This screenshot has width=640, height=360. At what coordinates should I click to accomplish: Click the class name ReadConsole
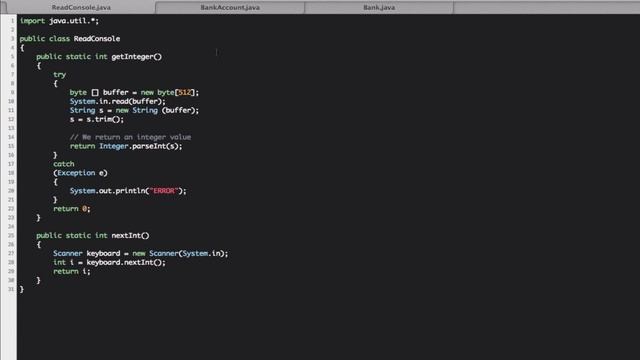click(x=97, y=39)
